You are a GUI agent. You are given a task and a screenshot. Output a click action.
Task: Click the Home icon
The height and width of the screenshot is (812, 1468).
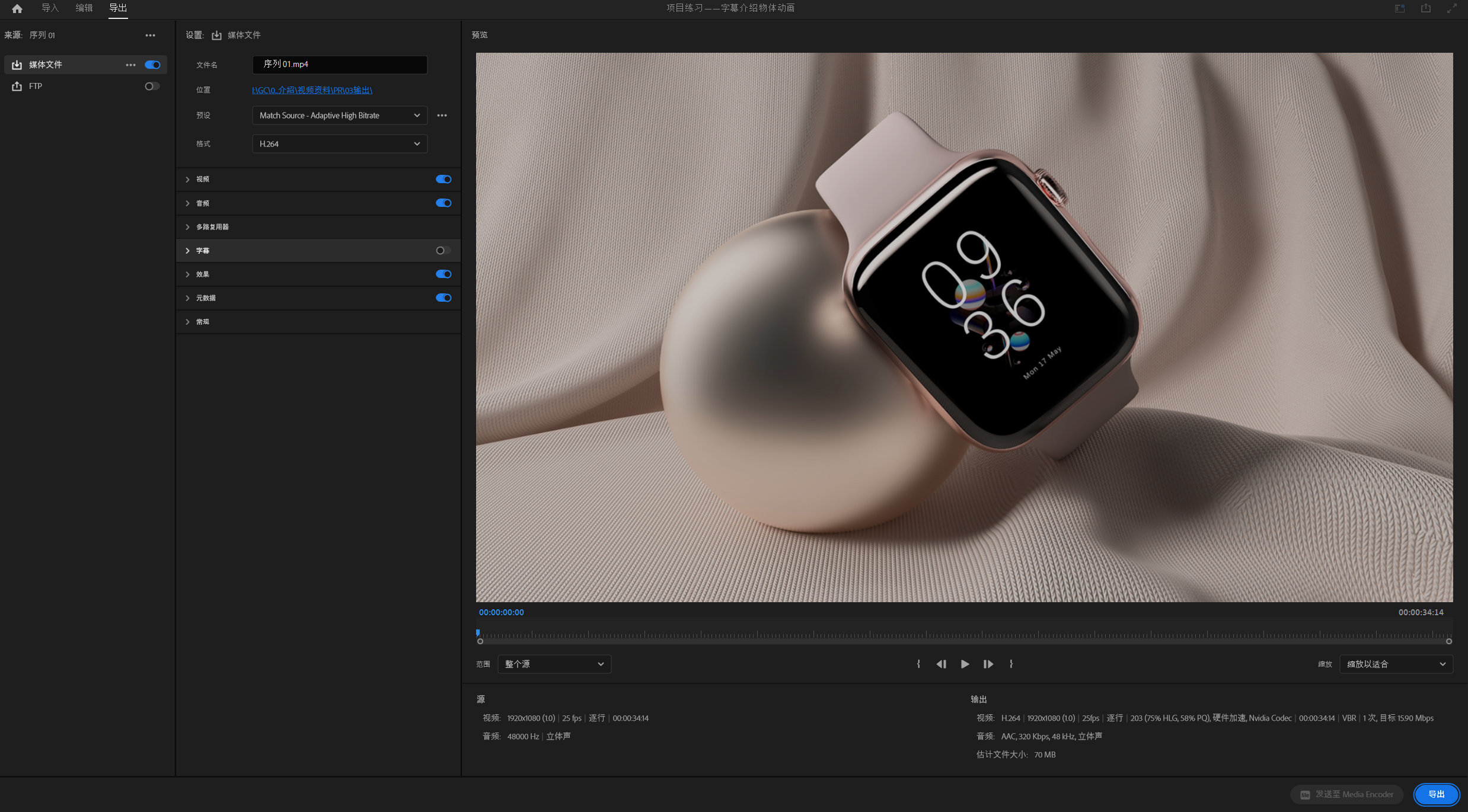[17, 8]
